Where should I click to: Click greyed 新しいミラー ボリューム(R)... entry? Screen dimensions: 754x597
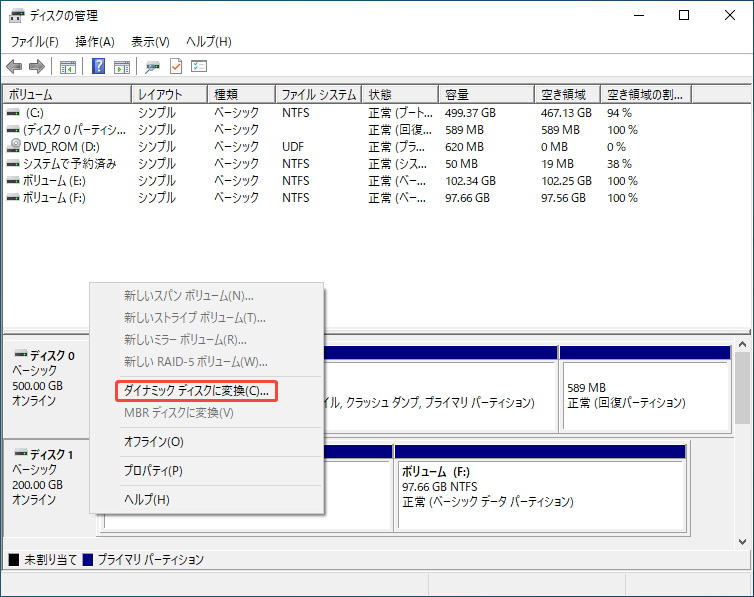coord(207,340)
